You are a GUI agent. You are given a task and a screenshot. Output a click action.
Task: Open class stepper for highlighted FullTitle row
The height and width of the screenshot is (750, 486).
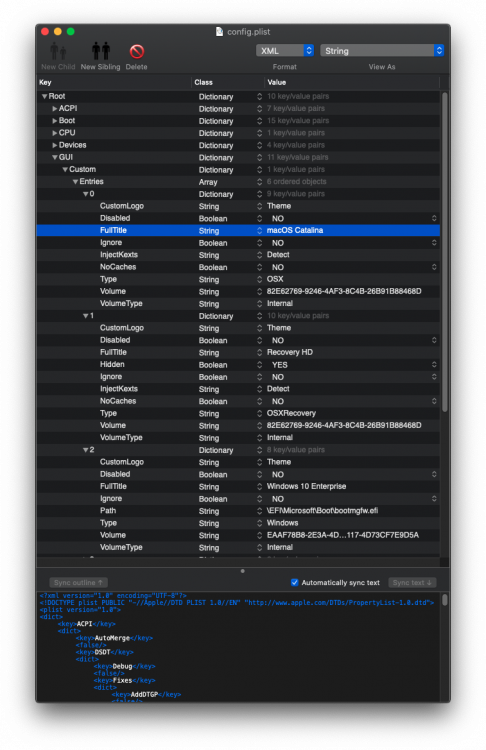259,231
